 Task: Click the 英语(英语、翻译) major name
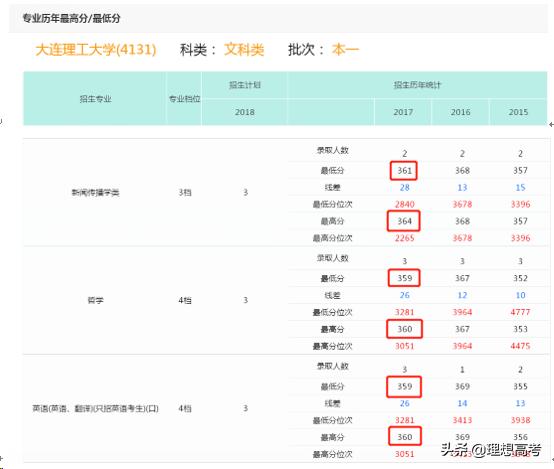pos(95,409)
